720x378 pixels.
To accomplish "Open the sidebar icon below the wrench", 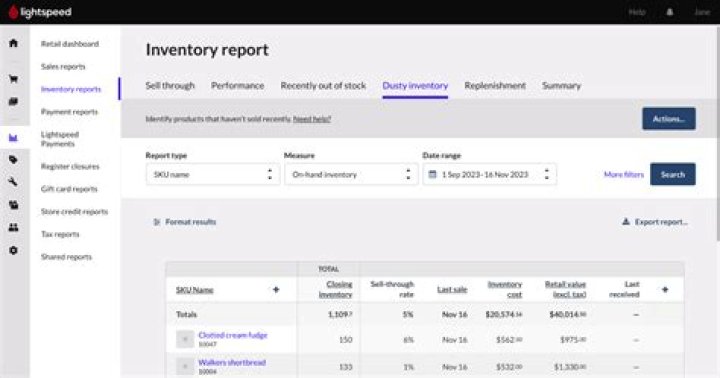I will (x=13, y=205).
